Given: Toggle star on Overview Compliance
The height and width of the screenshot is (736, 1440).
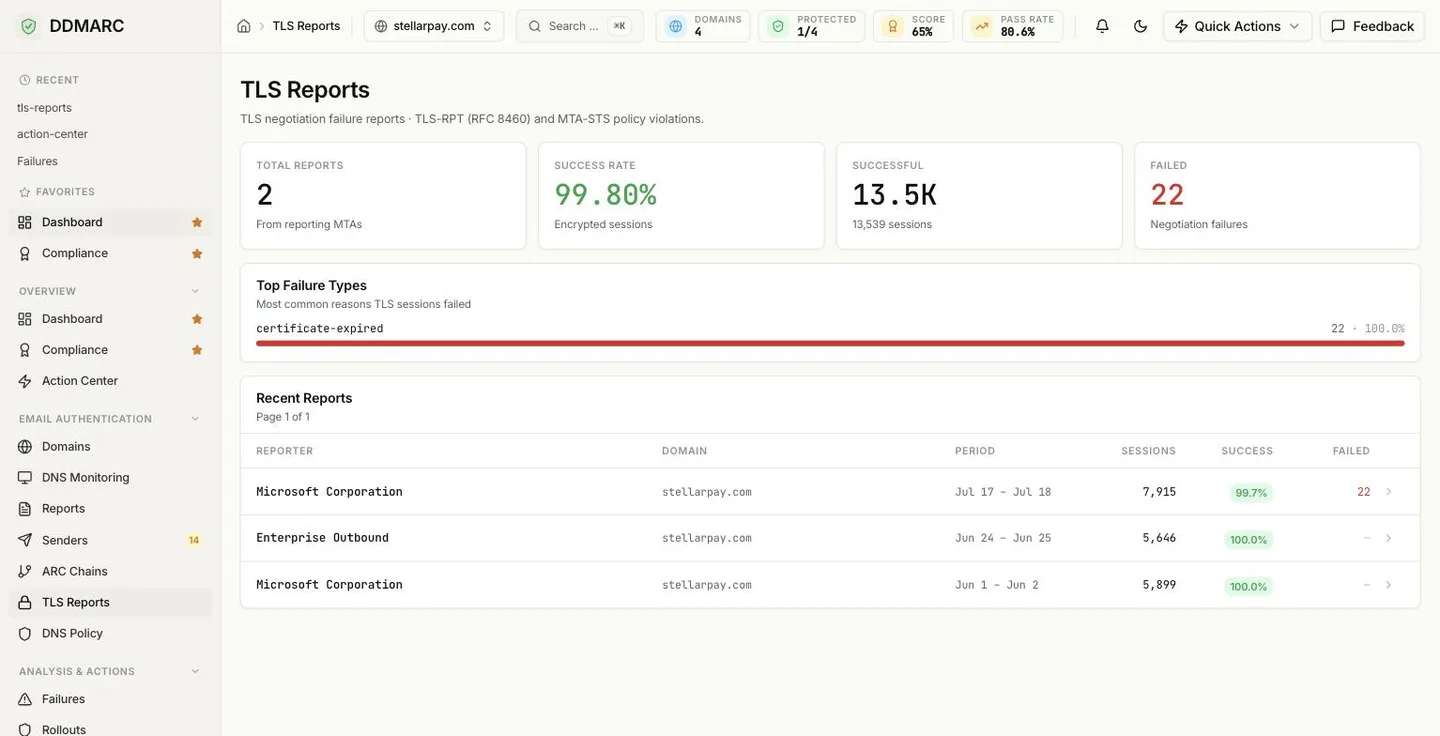Looking at the screenshot, I should click(x=197, y=350).
